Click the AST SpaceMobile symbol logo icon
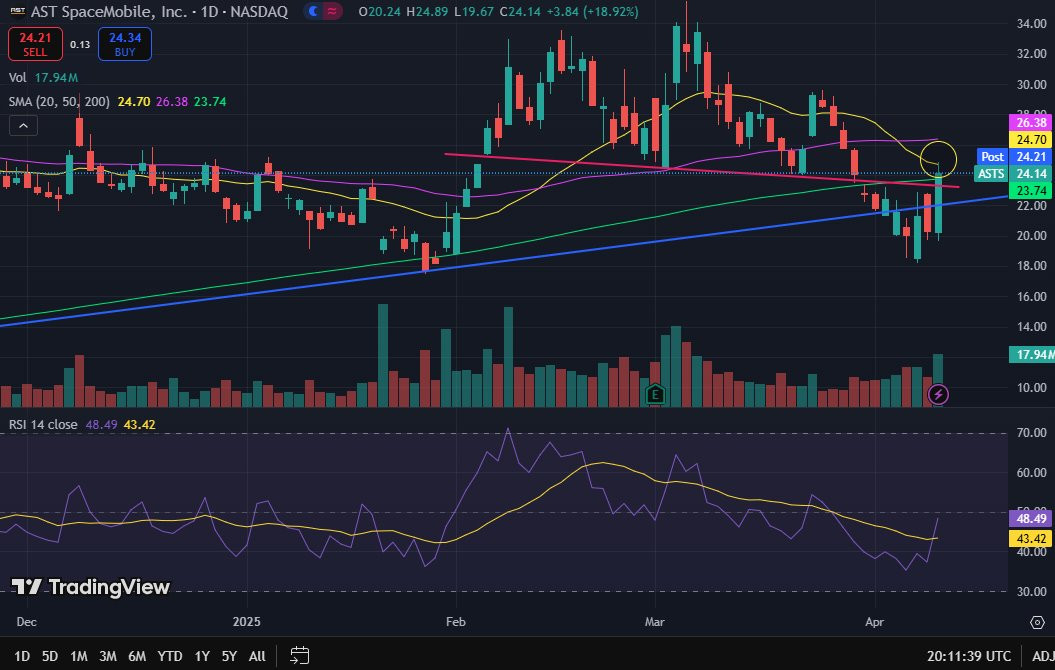 (x=17, y=11)
